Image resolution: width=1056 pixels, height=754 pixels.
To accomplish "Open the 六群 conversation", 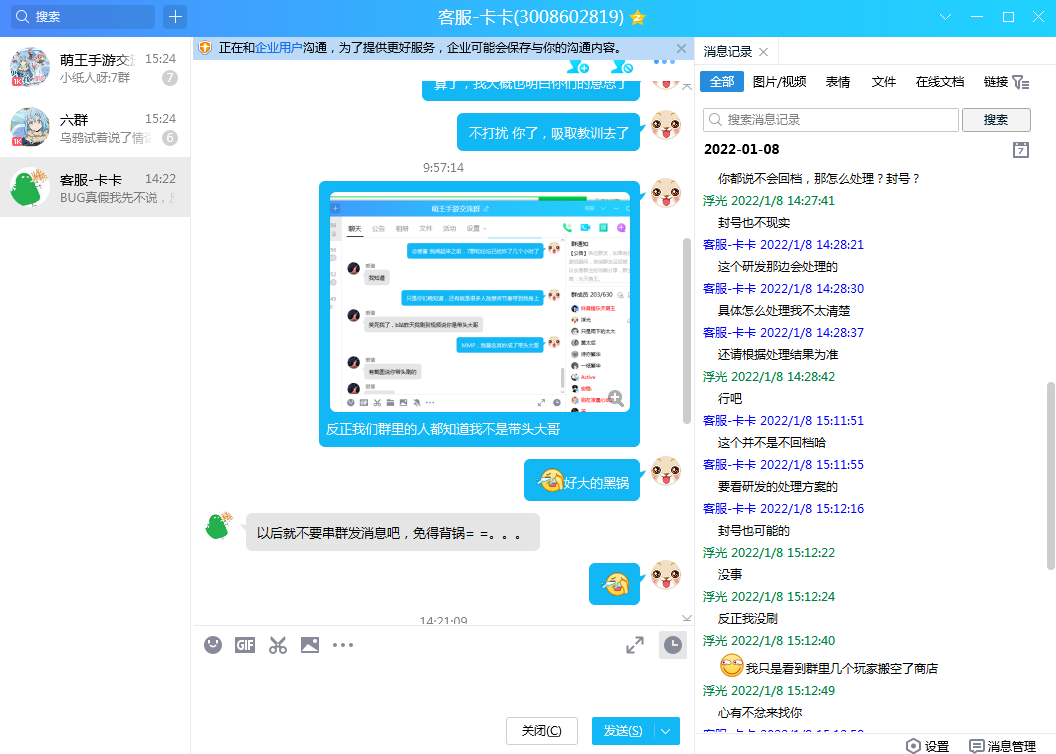I will click(x=95, y=128).
